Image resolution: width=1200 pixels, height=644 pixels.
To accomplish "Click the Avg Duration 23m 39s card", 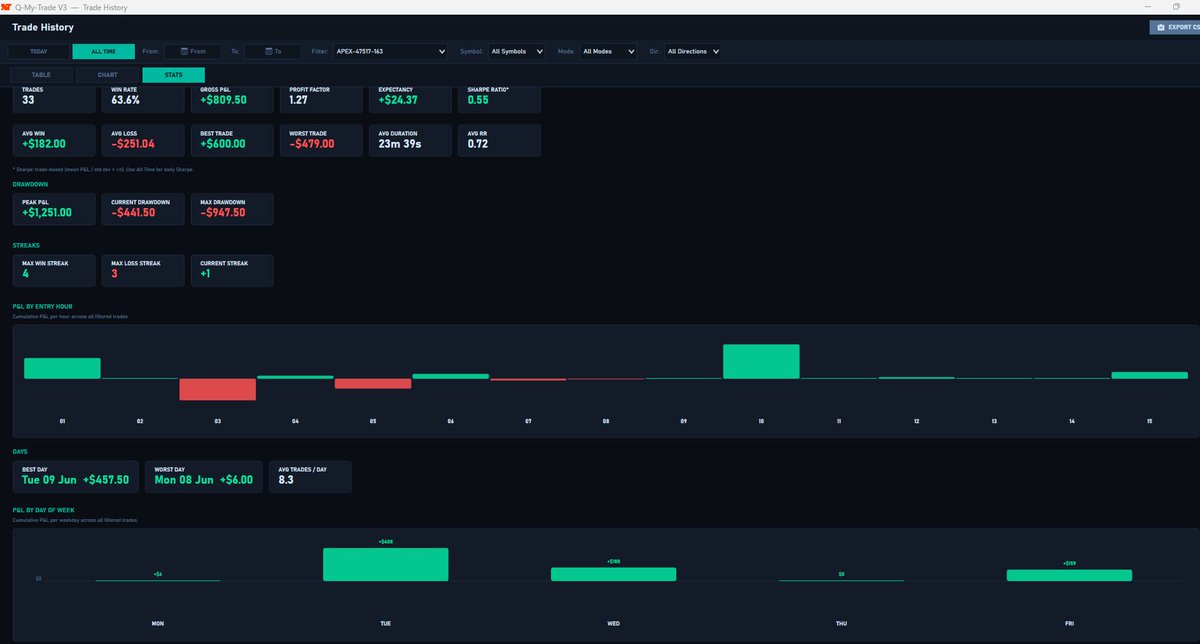I will click(410, 140).
